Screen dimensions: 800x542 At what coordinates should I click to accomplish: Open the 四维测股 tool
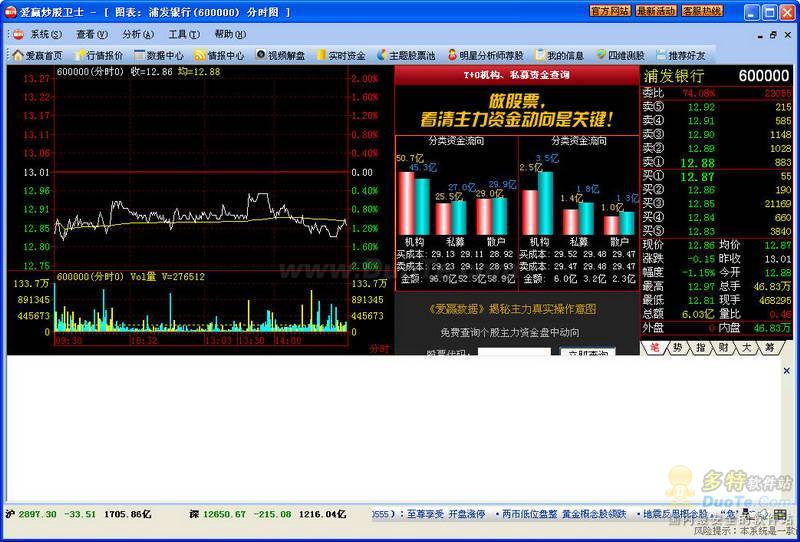620,55
